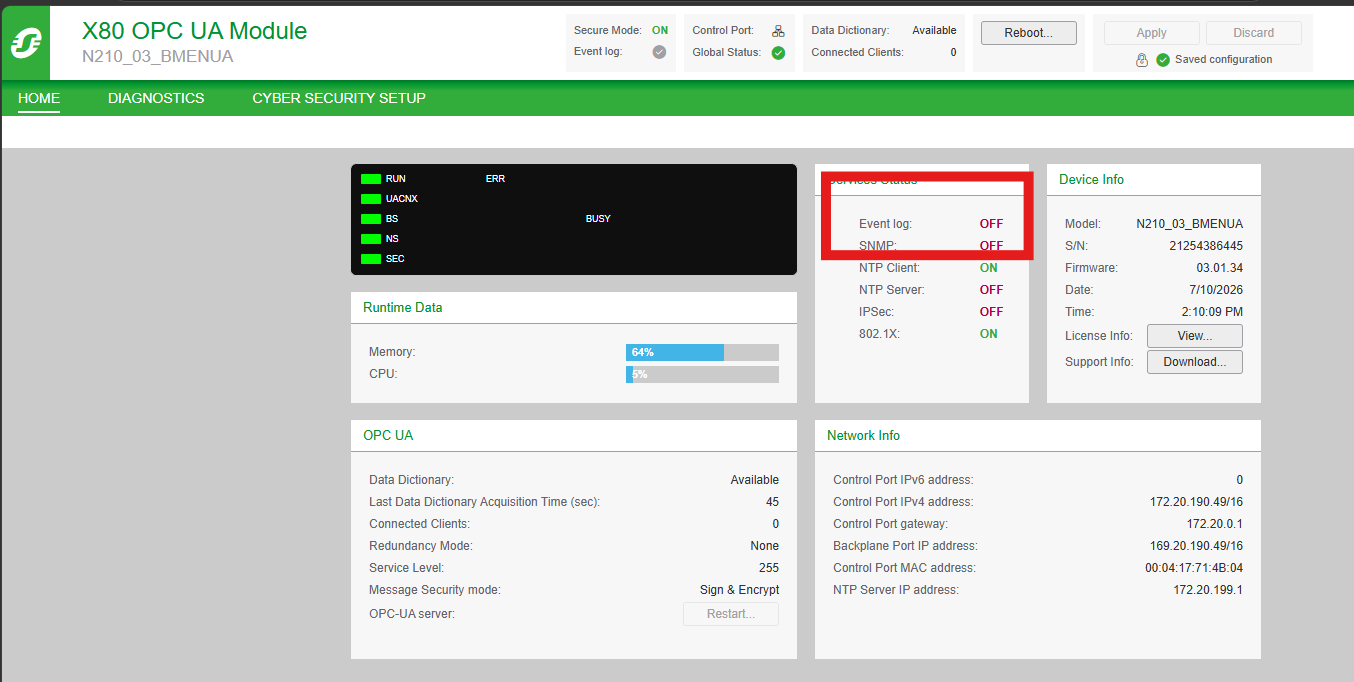This screenshot has height=682, width=1354.
Task: Click the Reboot... button
Action: [x=1029, y=33]
